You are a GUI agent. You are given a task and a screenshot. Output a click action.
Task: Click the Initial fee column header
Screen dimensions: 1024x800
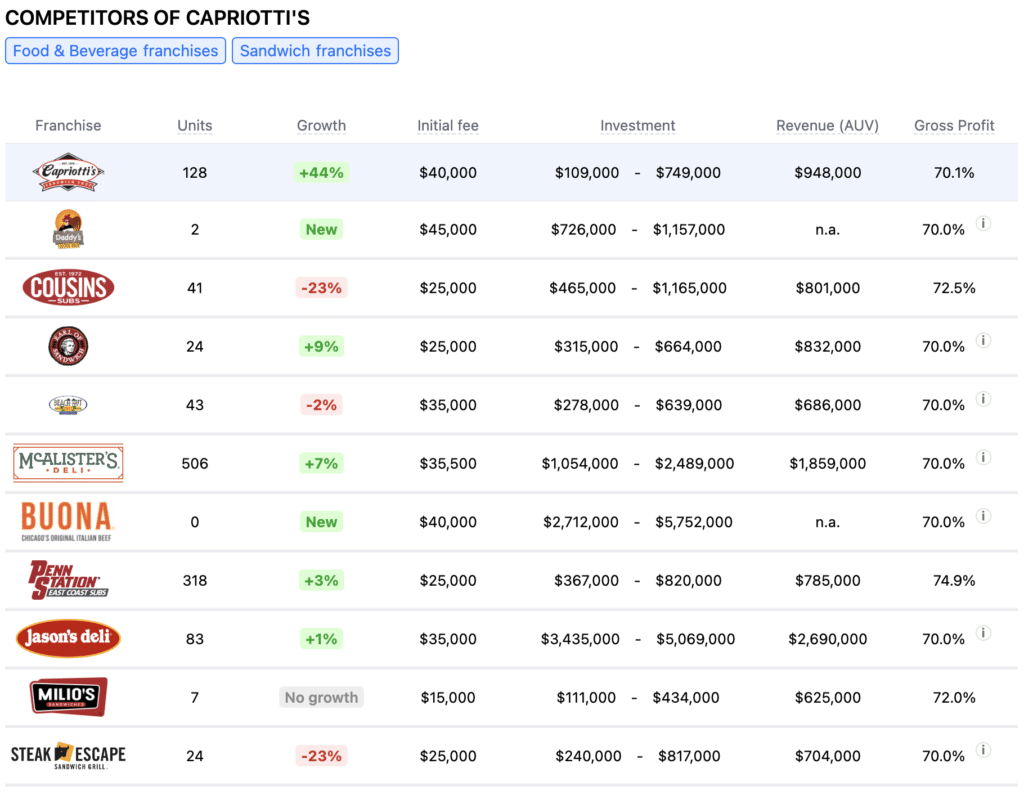tap(448, 125)
